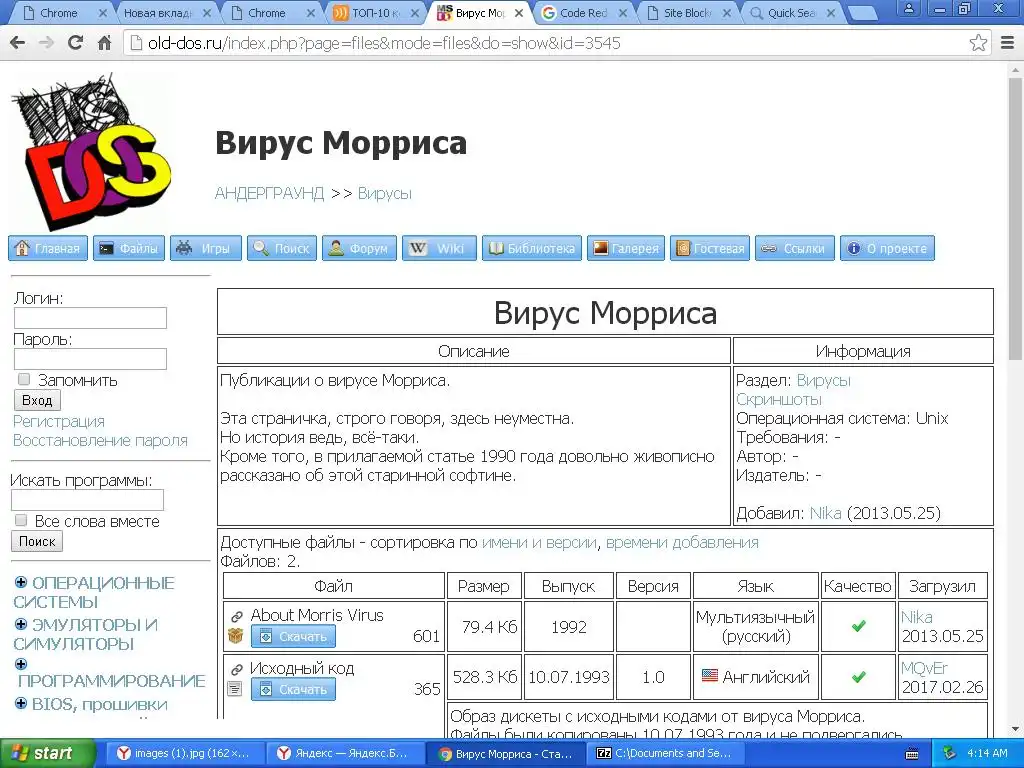This screenshot has height=768, width=1024.
Task: Open Файлы in the navigation bar
Action: (x=129, y=248)
